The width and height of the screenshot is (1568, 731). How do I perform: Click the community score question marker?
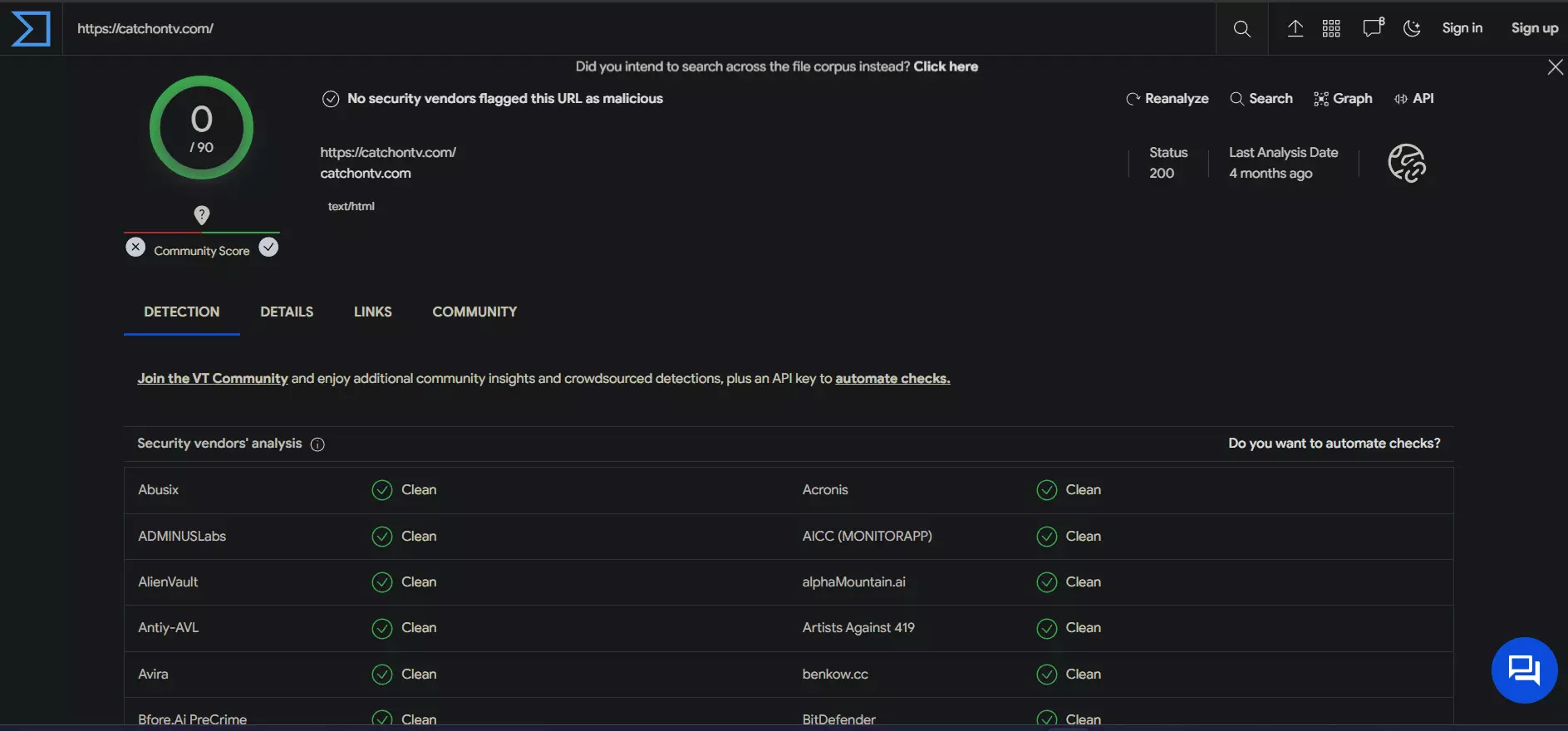201,215
